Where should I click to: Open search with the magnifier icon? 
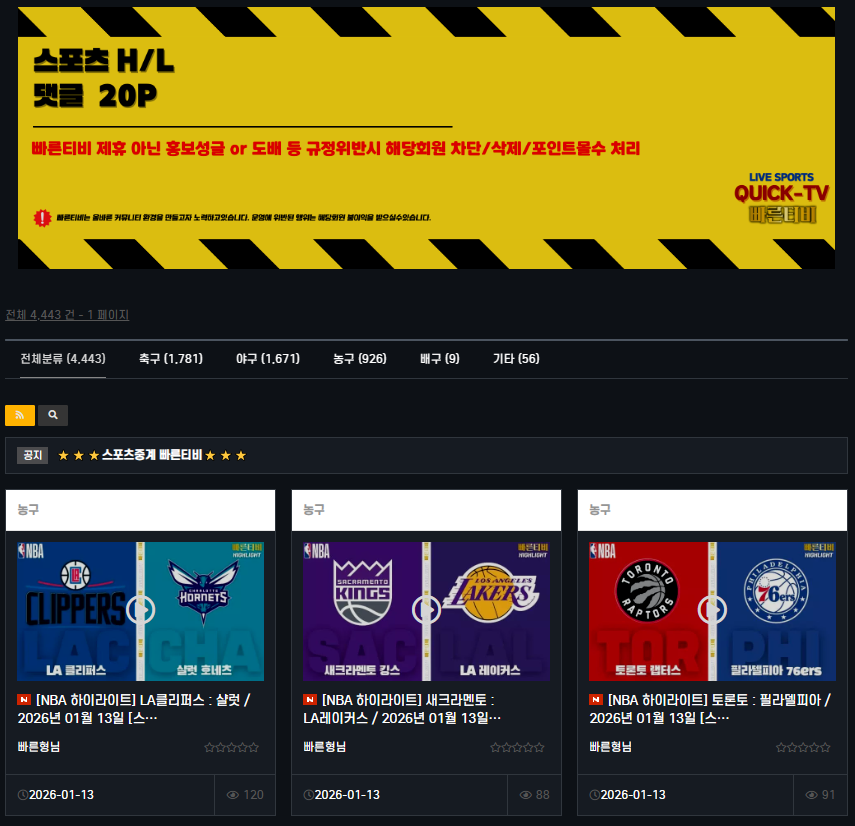[53, 415]
